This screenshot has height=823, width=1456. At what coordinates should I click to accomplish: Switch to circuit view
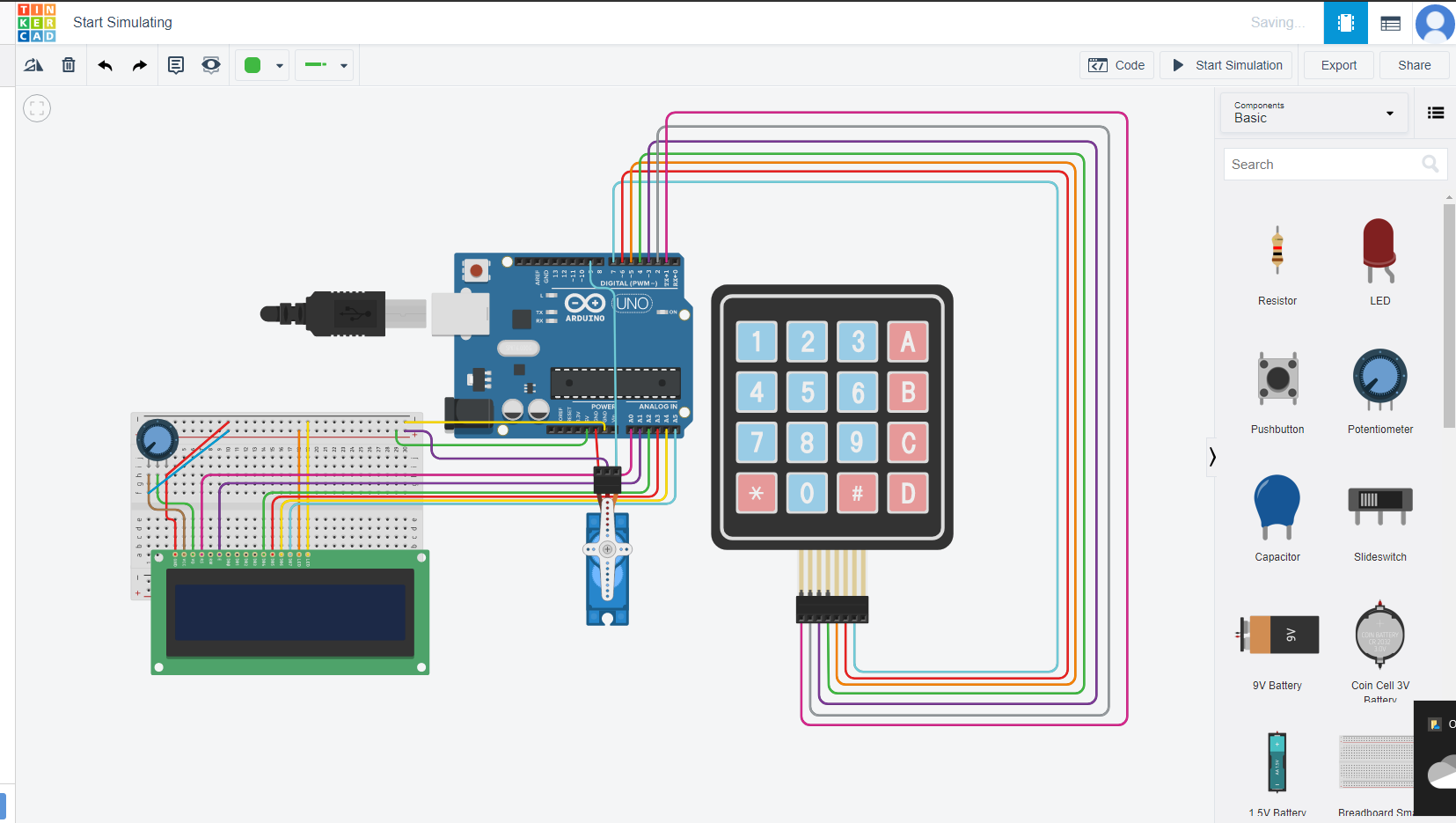[1345, 23]
